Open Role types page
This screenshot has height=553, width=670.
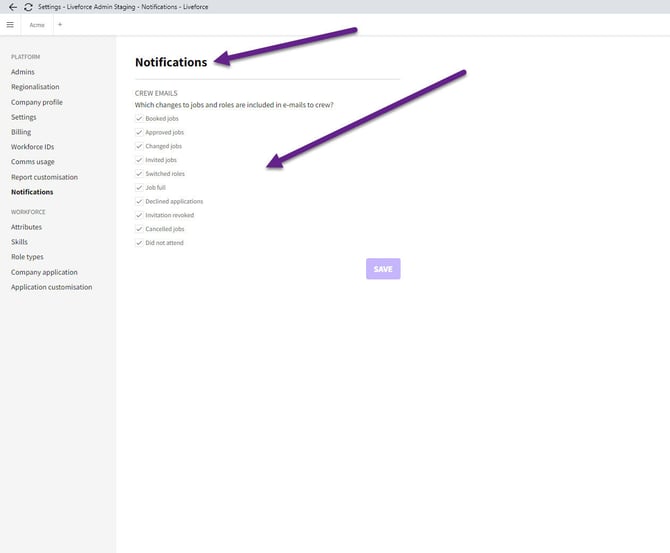tap(27, 257)
